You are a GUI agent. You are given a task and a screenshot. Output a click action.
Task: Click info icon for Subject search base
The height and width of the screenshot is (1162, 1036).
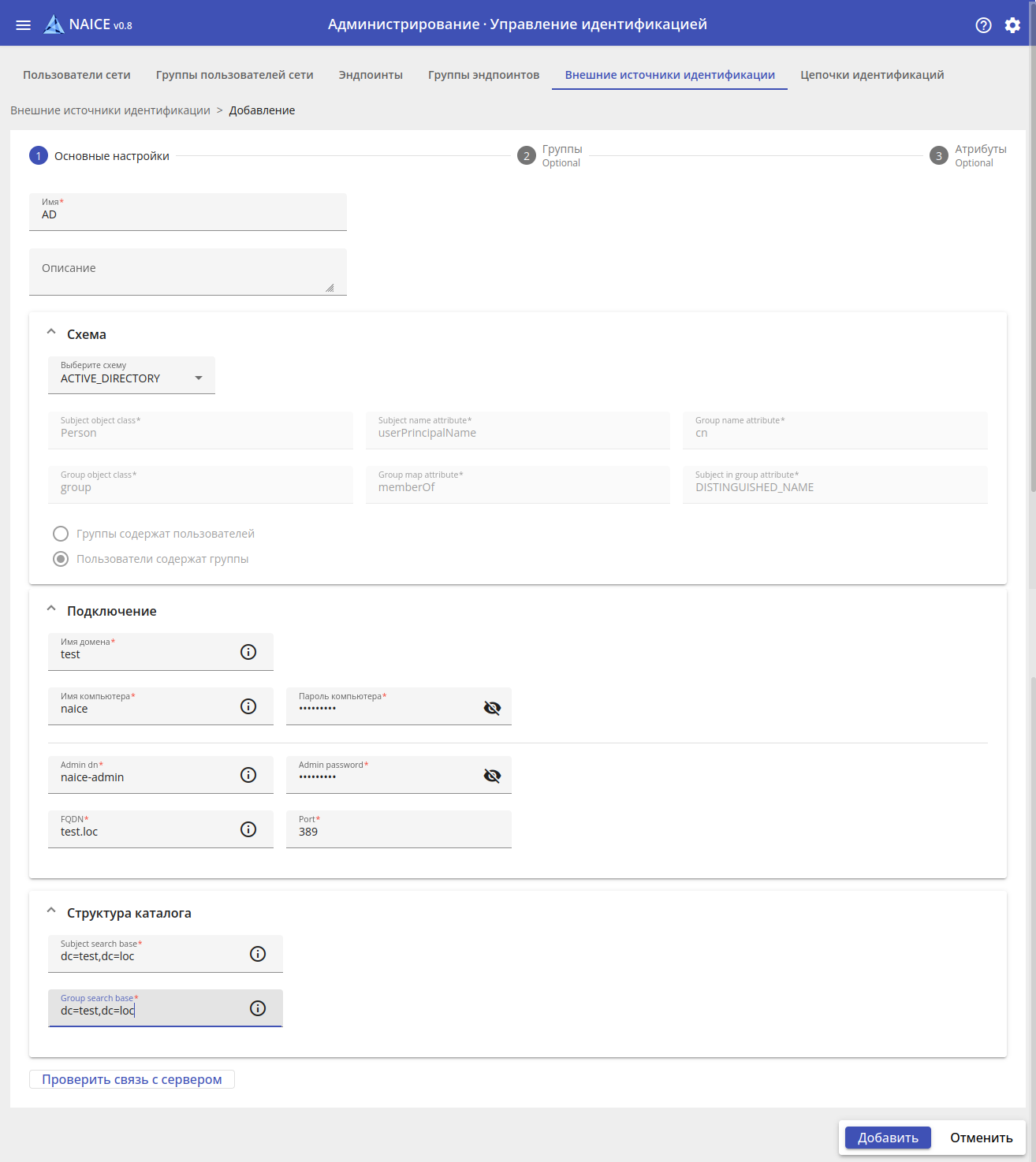(x=258, y=954)
